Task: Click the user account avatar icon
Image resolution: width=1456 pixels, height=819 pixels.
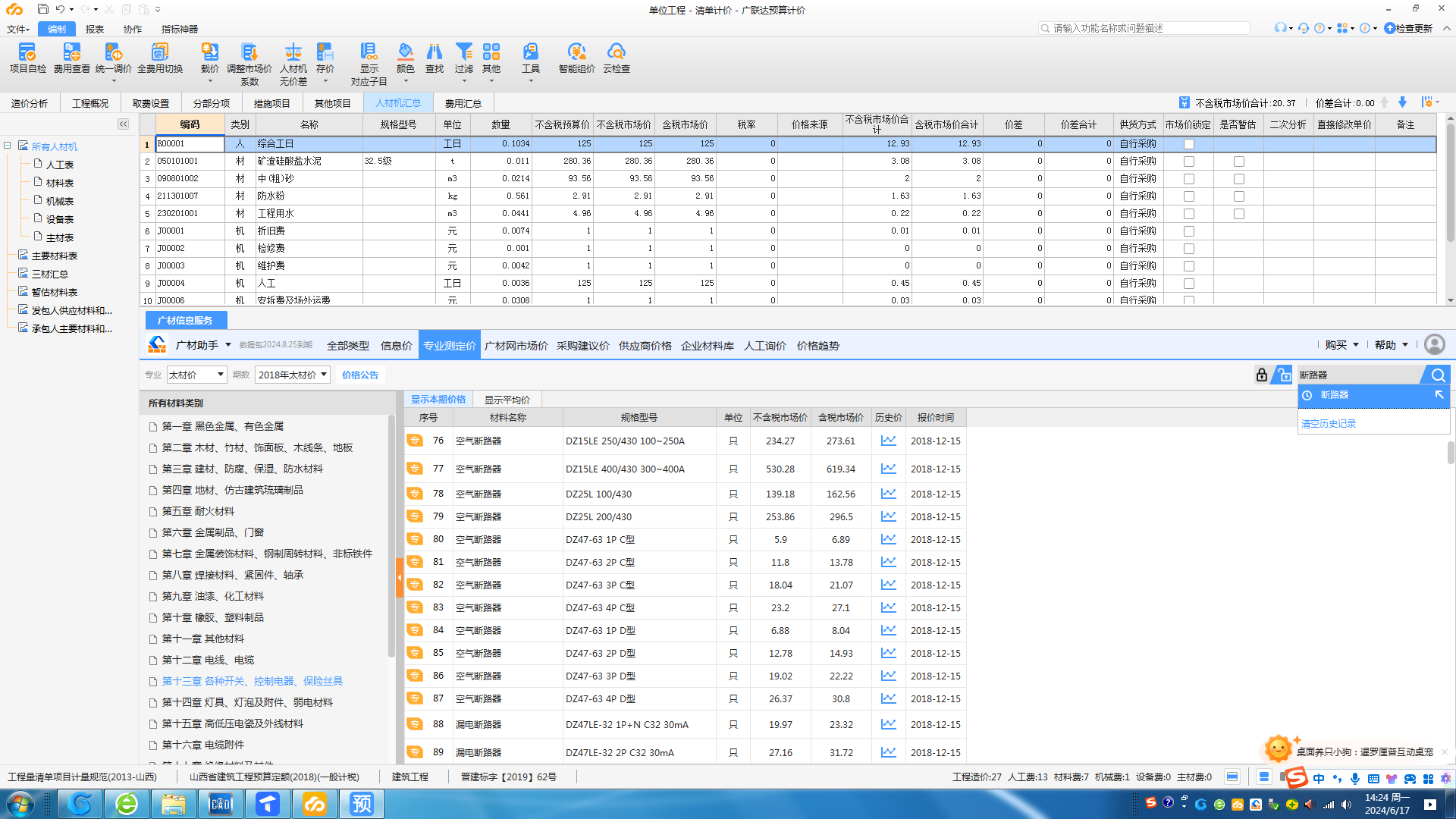Action: tap(1435, 344)
